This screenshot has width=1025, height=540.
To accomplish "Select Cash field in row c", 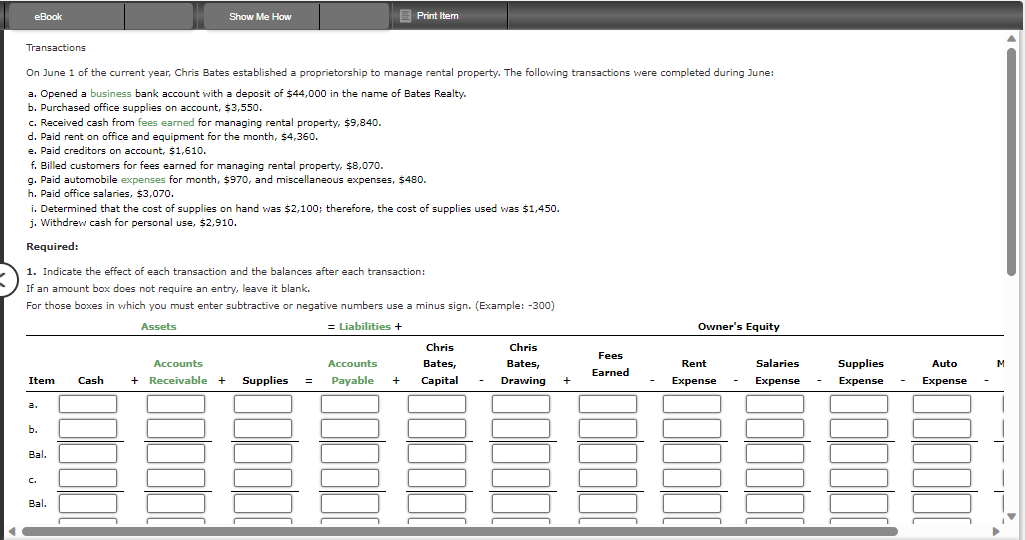I will [88, 479].
